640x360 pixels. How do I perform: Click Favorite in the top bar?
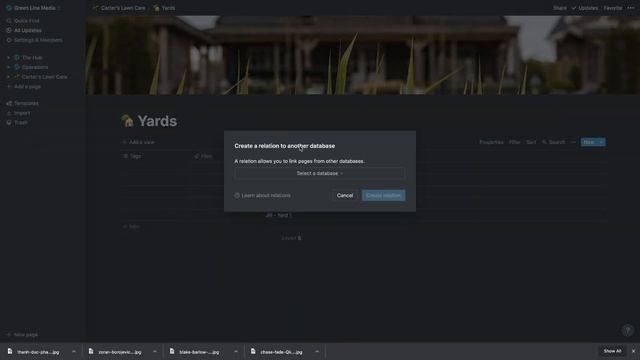pyautogui.click(x=613, y=8)
